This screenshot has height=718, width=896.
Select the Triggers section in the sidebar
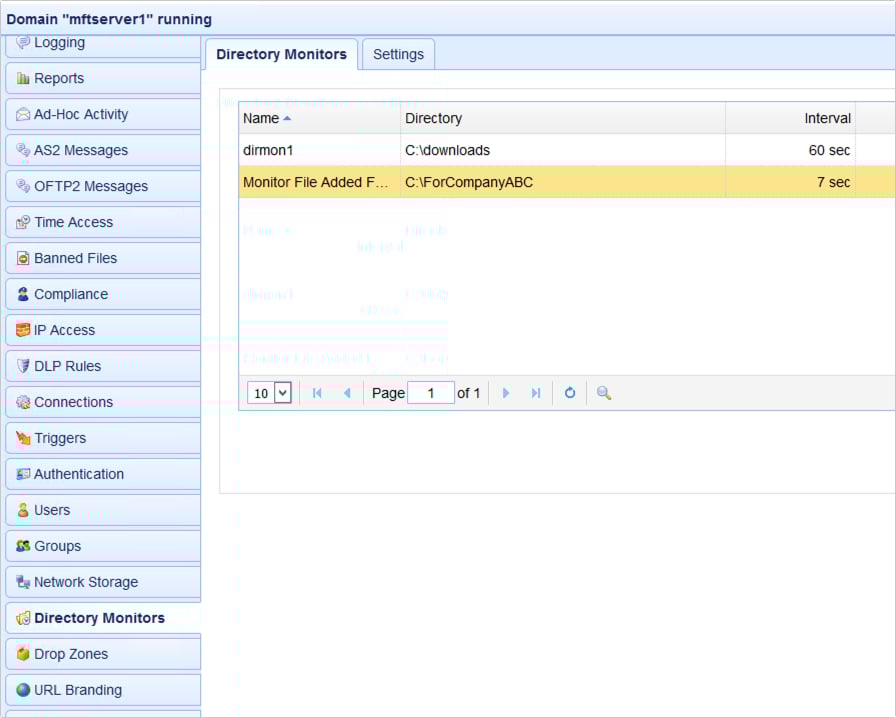click(x=60, y=437)
